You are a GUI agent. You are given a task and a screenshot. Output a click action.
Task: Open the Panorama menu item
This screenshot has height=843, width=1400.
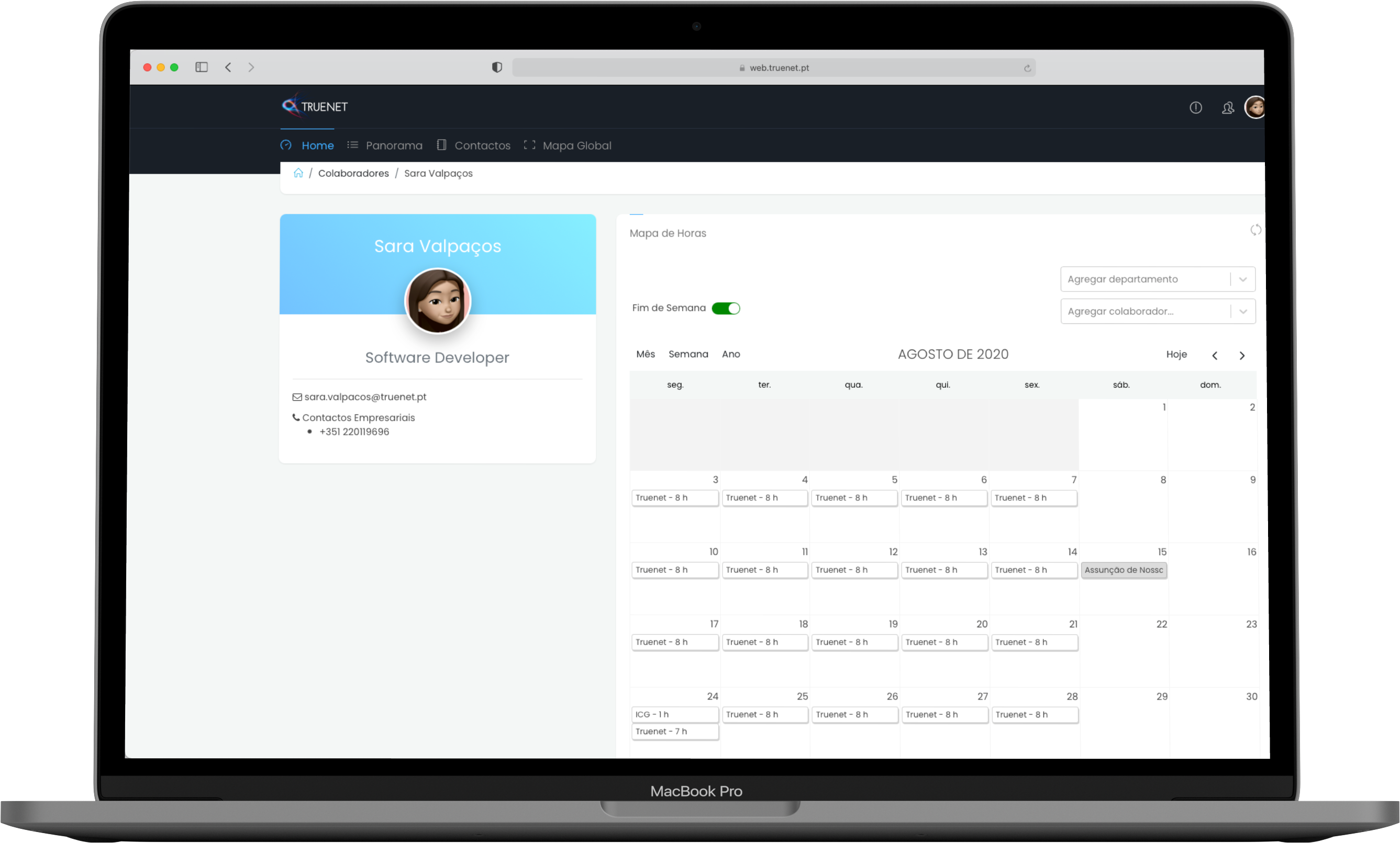[x=393, y=145]
